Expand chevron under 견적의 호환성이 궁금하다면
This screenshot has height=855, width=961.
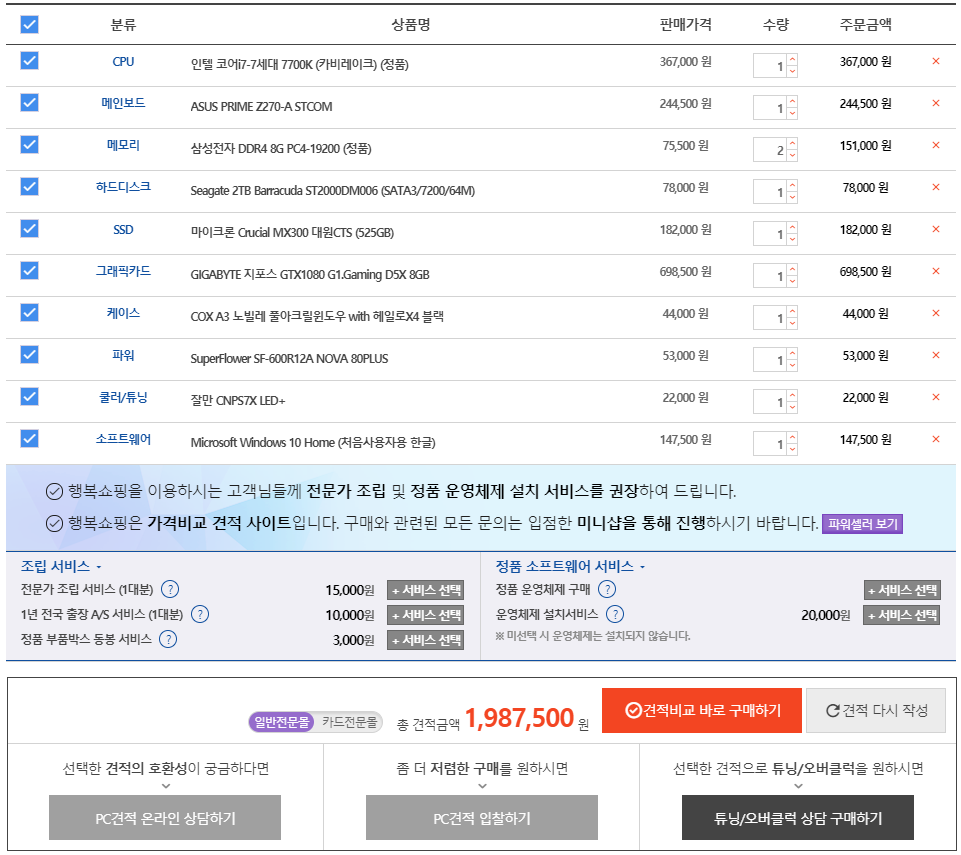tap(165, 786)
